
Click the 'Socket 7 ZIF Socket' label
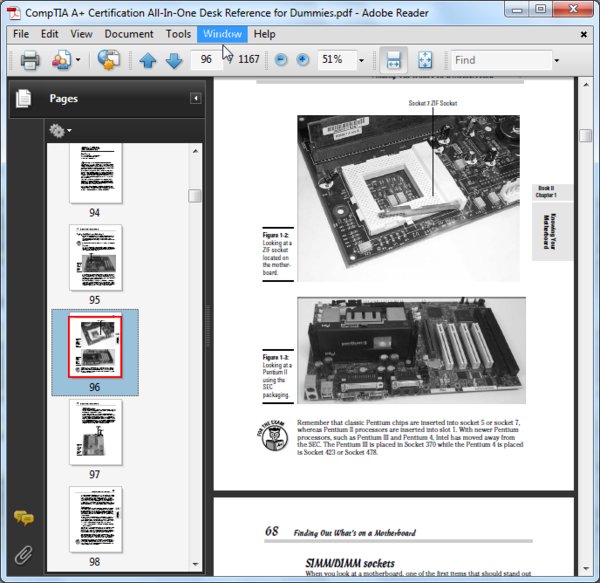[x=433, y=103]
